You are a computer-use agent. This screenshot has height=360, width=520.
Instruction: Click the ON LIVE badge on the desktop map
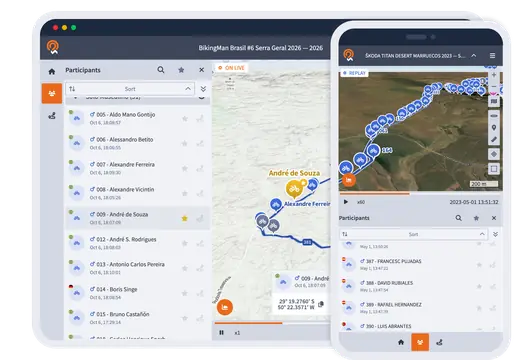(x=232, y=68)
